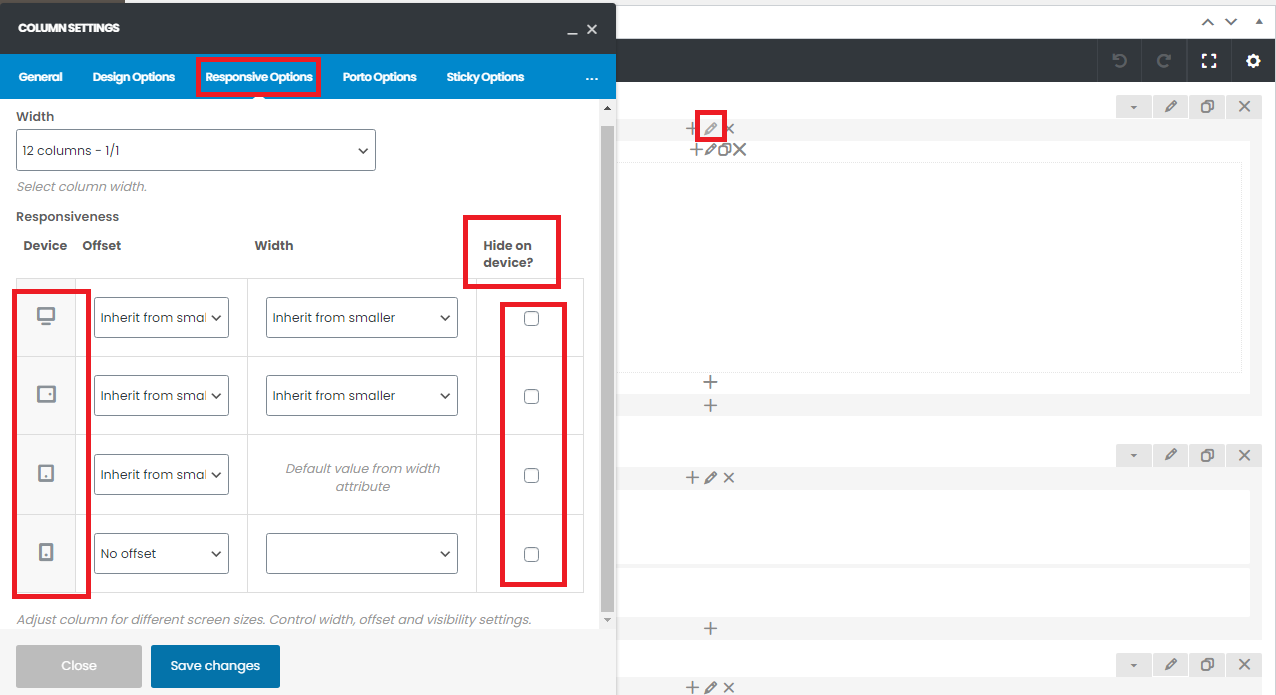Click the red-highlighted pencil edit column icon

[x=710, y=128]
